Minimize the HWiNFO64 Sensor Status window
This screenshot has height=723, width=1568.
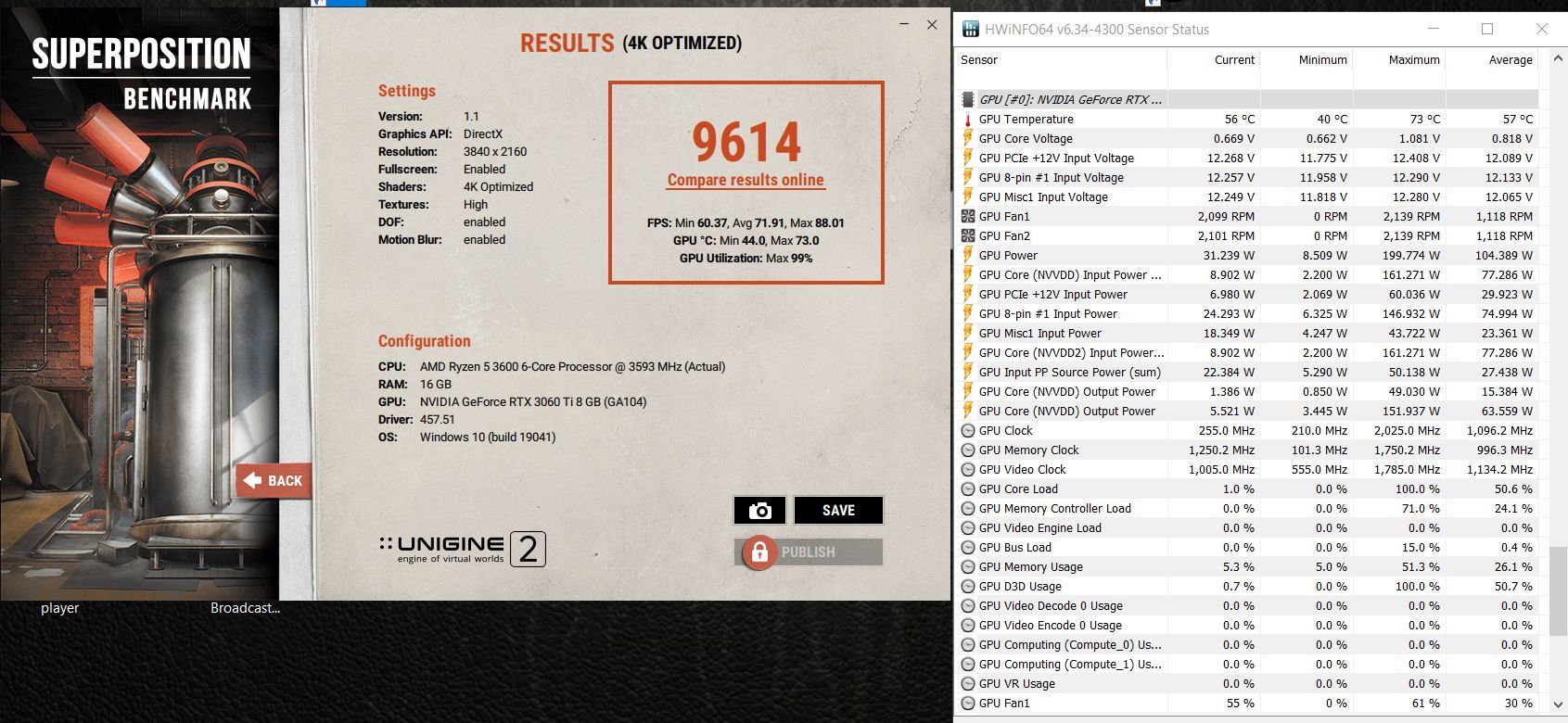[x=1433, y=29]
